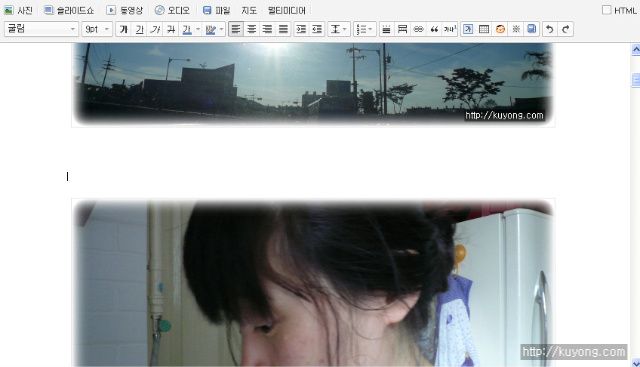Click the scrollbar up arrow
This screenshot has width=640, height=367.
[636, 50]
